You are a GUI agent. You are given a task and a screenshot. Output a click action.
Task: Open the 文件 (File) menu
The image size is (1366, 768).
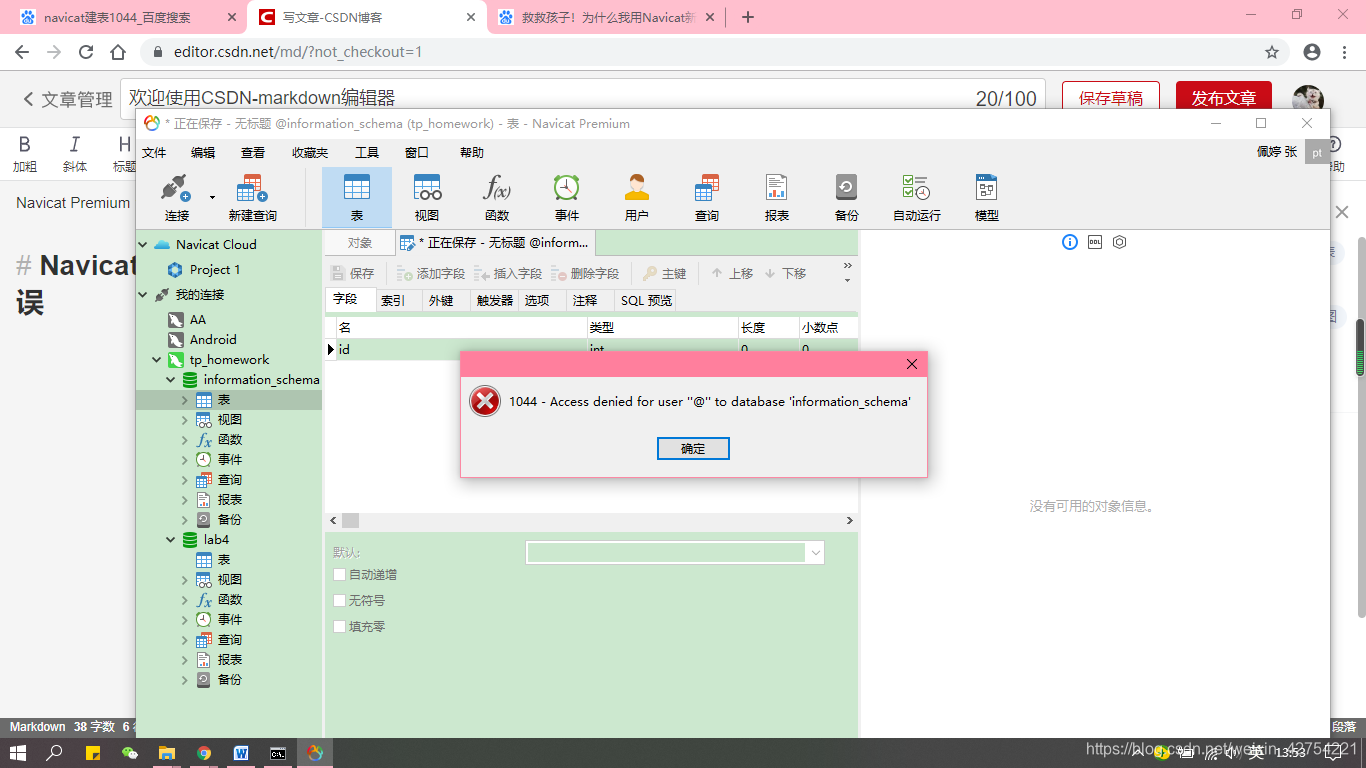pyautogui.click(x=154, y=153)
